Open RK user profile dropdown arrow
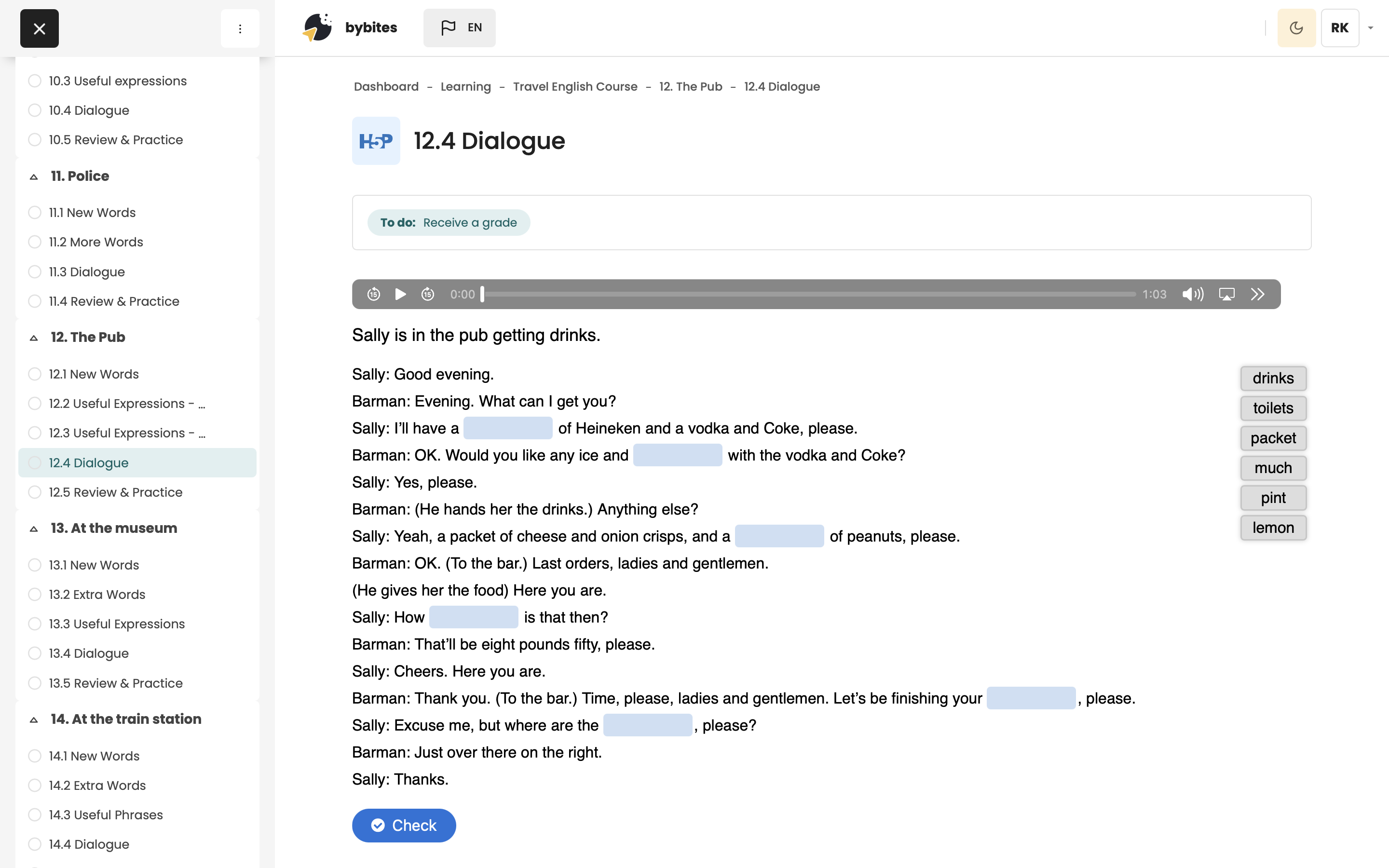 pyautogui.click(x=1371, y=28)
